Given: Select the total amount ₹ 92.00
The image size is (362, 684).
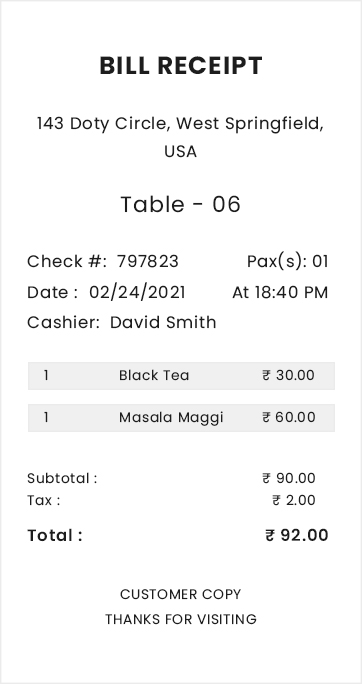Looking at the screenshot, I should click(297, 535).
